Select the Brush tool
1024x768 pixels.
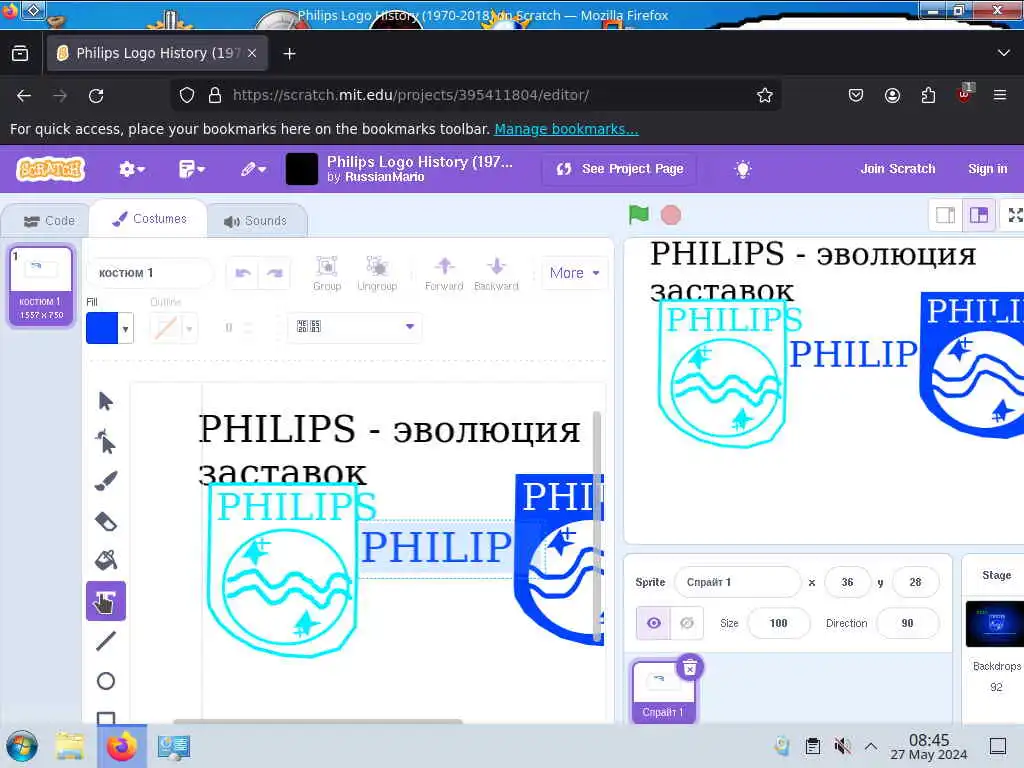point(106,481)
